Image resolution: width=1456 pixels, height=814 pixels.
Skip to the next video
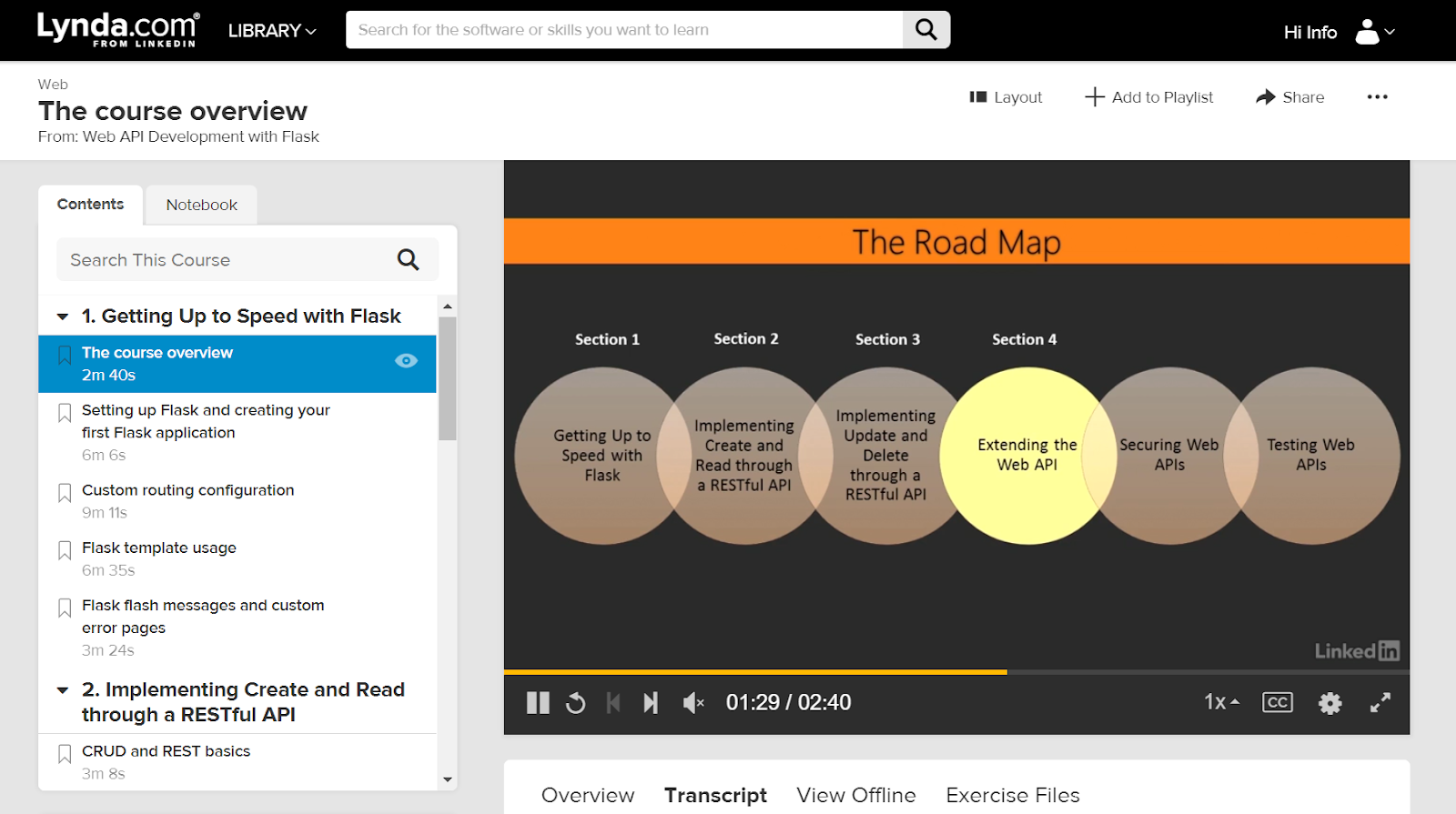651,703
